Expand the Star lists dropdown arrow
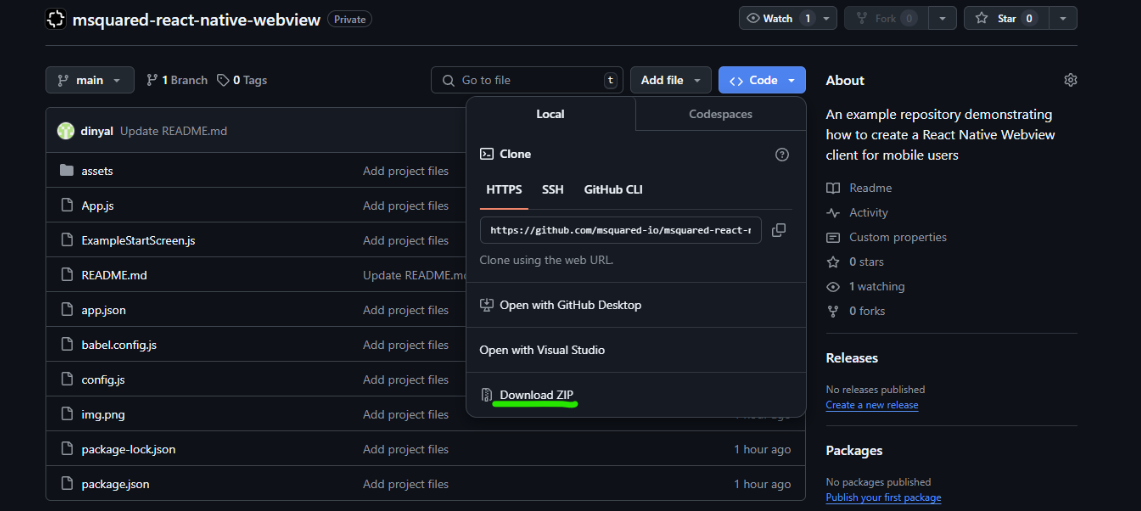1141x511 pixels. [1062, 18]
